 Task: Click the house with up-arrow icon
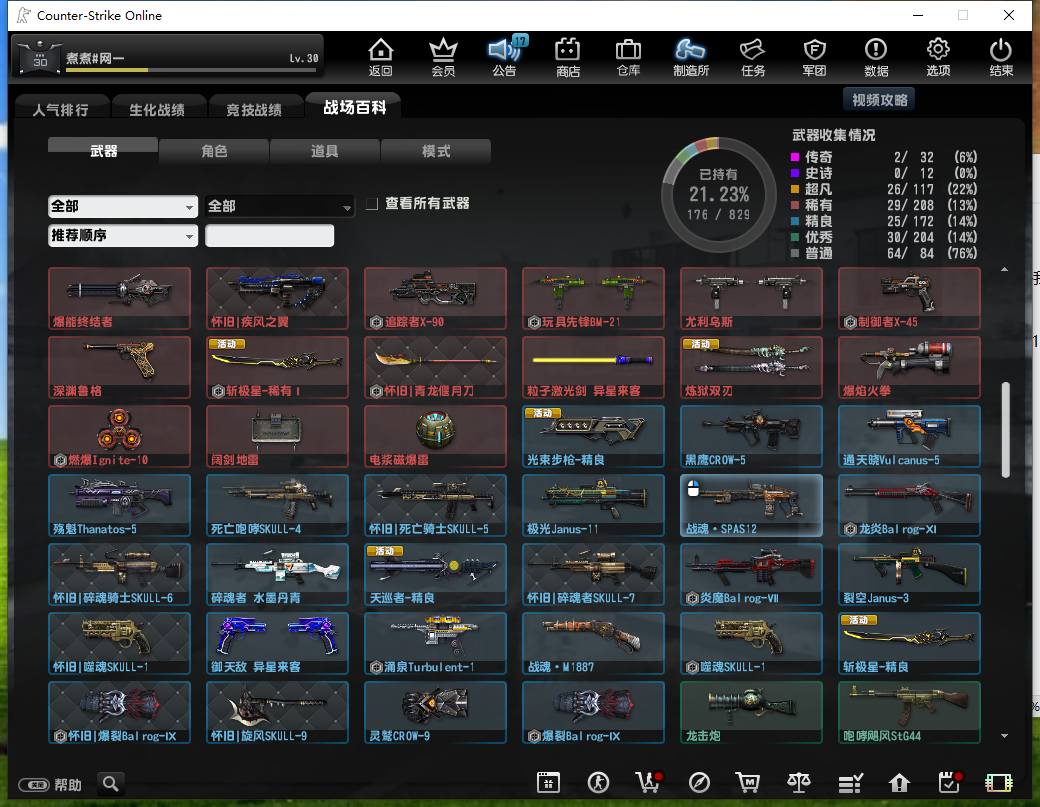click(x=899, y=783)
